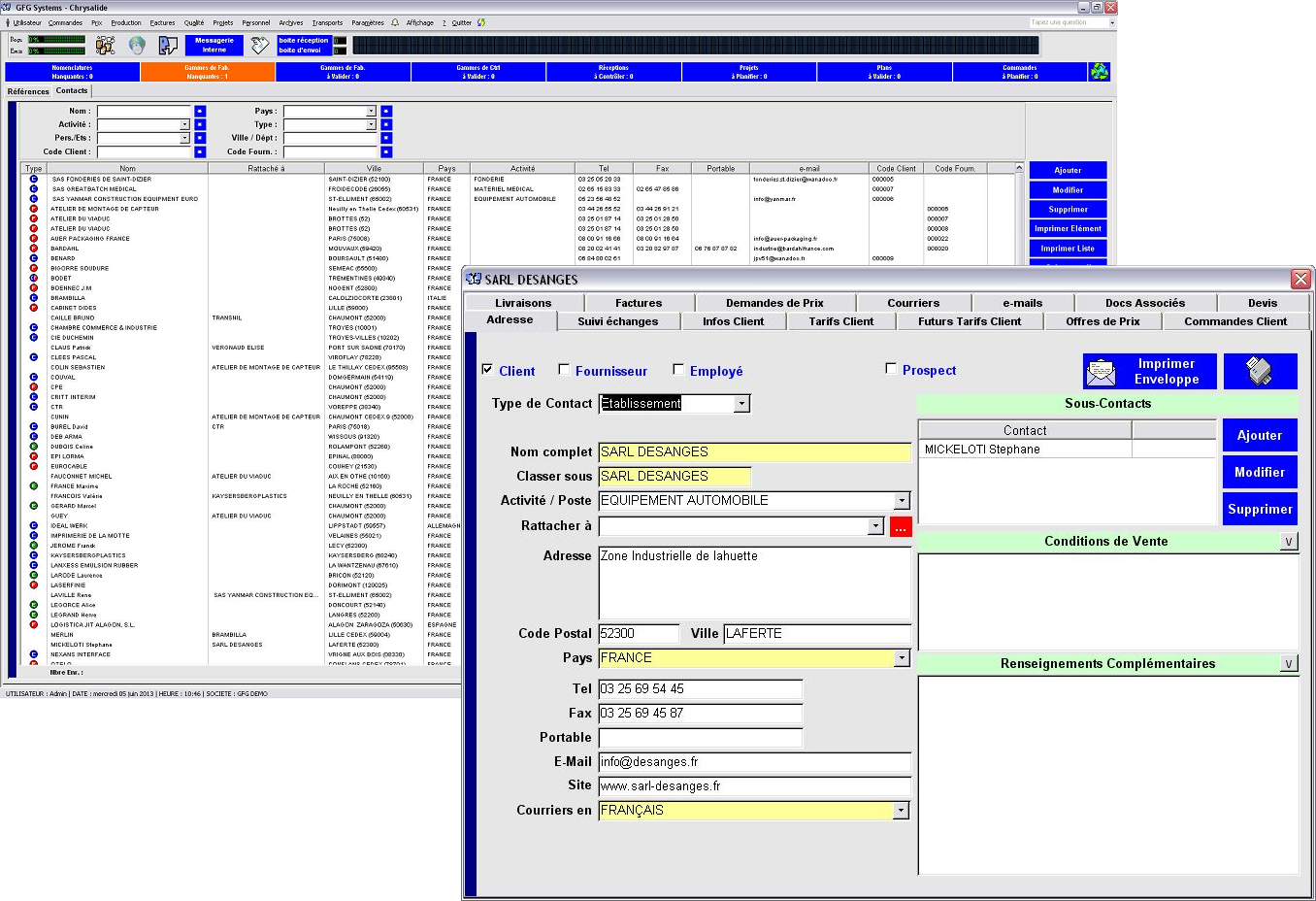
Task: Click blue filter button next to Activité field
Action: 200,125
